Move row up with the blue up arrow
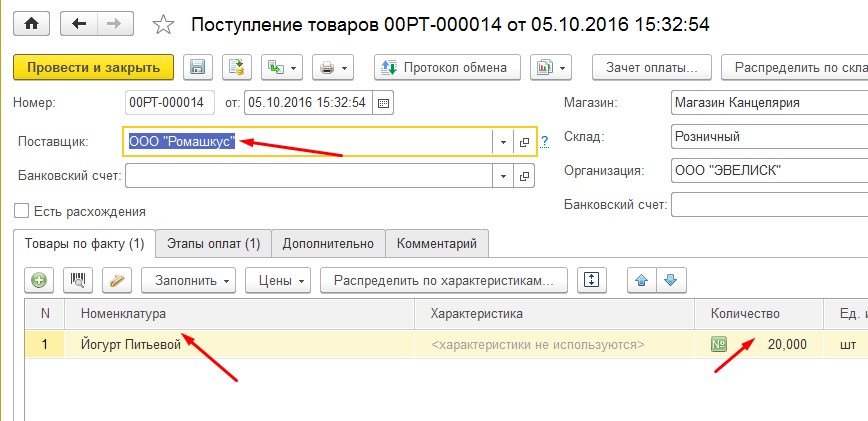Screen dimensions: 868x421 coord(642,280)
